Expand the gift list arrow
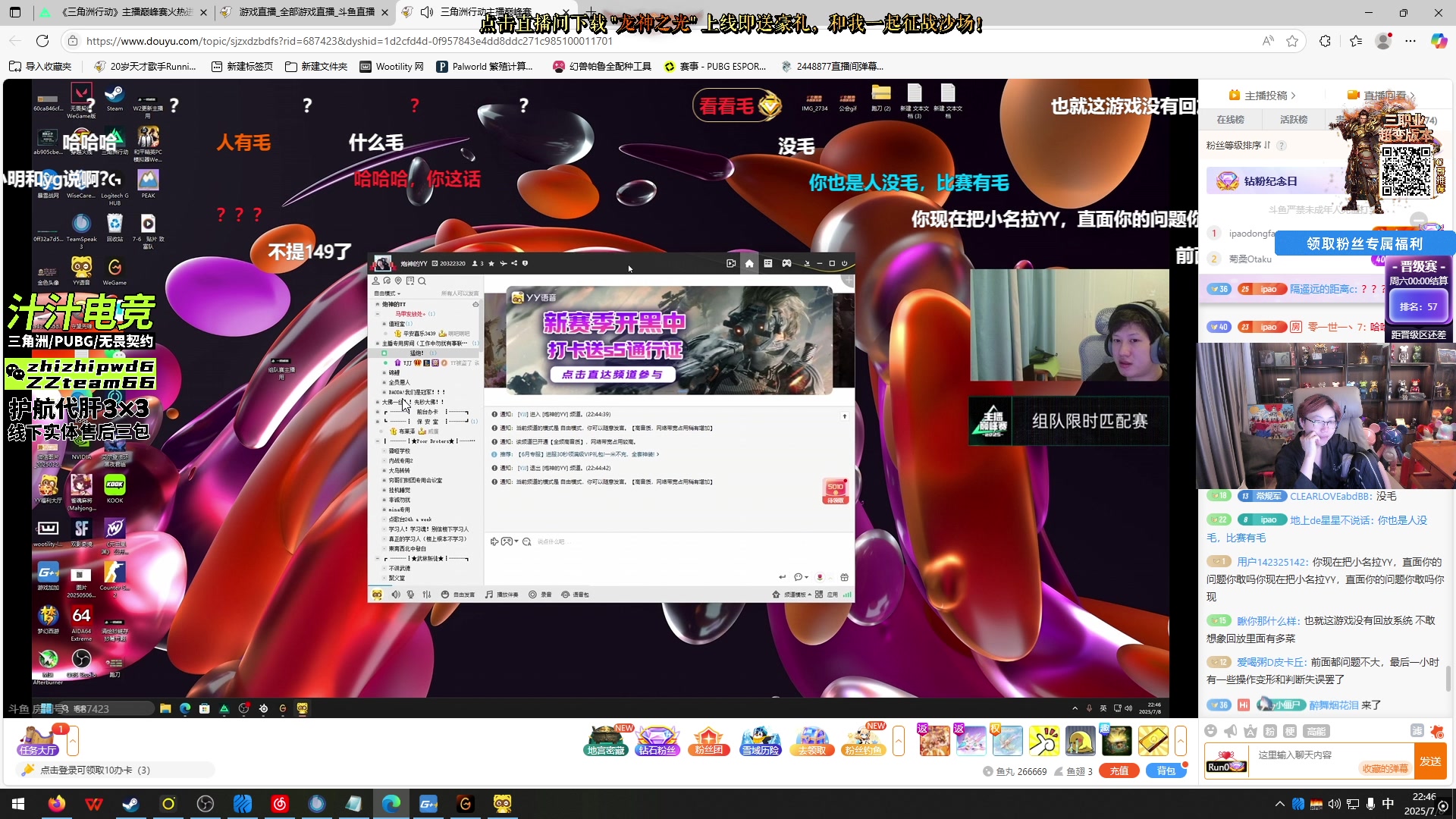Image resolution: width=1456 pixels, height=819 pixels. point(1181,741)
